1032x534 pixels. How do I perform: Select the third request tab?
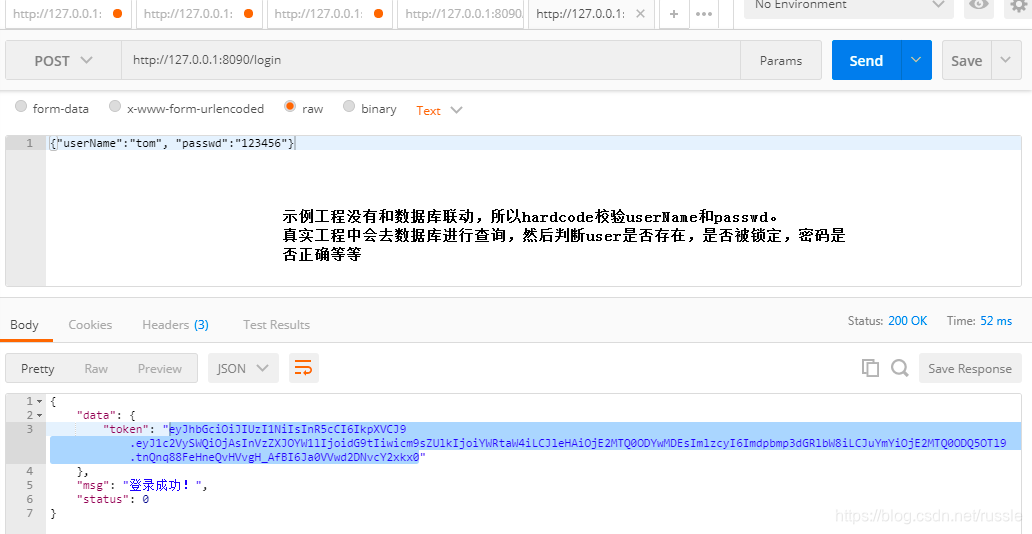coord(328,14)
